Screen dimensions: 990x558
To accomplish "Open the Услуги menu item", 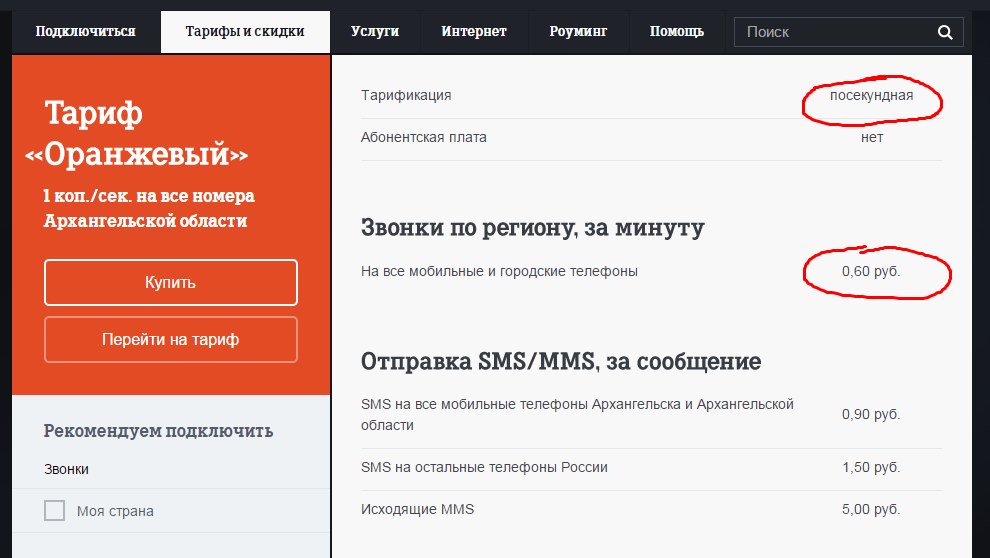I will (x=375, y=32).
